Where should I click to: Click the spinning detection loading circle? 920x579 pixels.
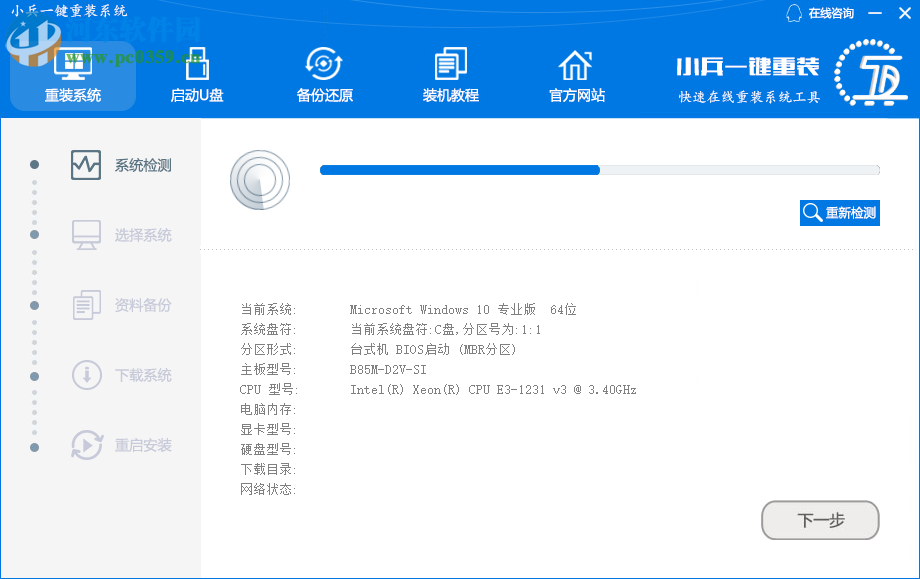[260, 180]
